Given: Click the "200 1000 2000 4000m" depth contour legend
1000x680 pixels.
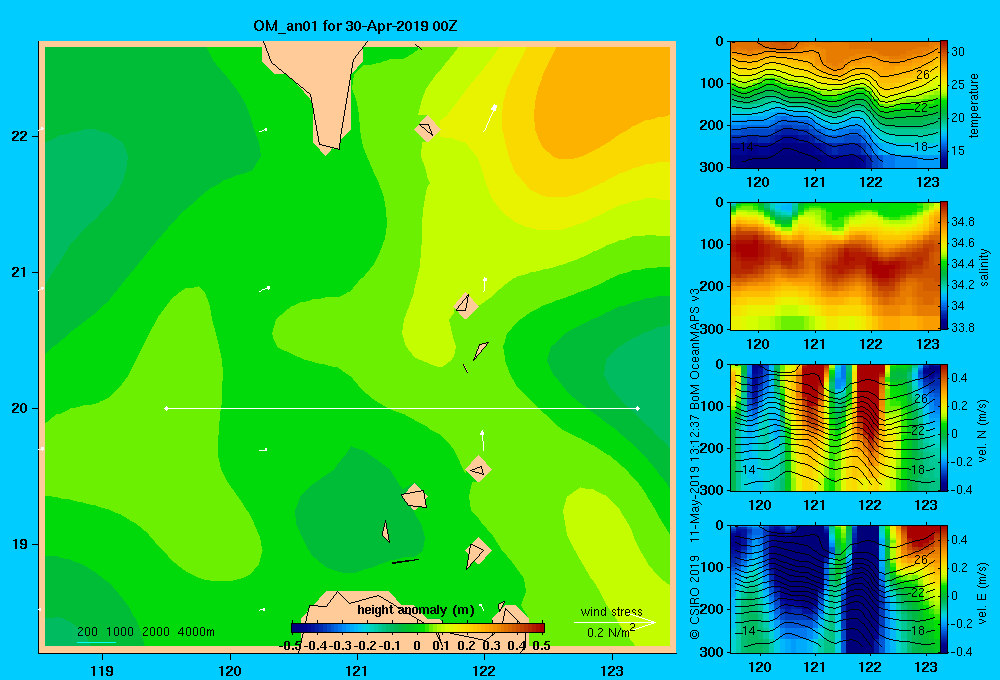Looking at the screenshot, I should [x=145, y=632].
